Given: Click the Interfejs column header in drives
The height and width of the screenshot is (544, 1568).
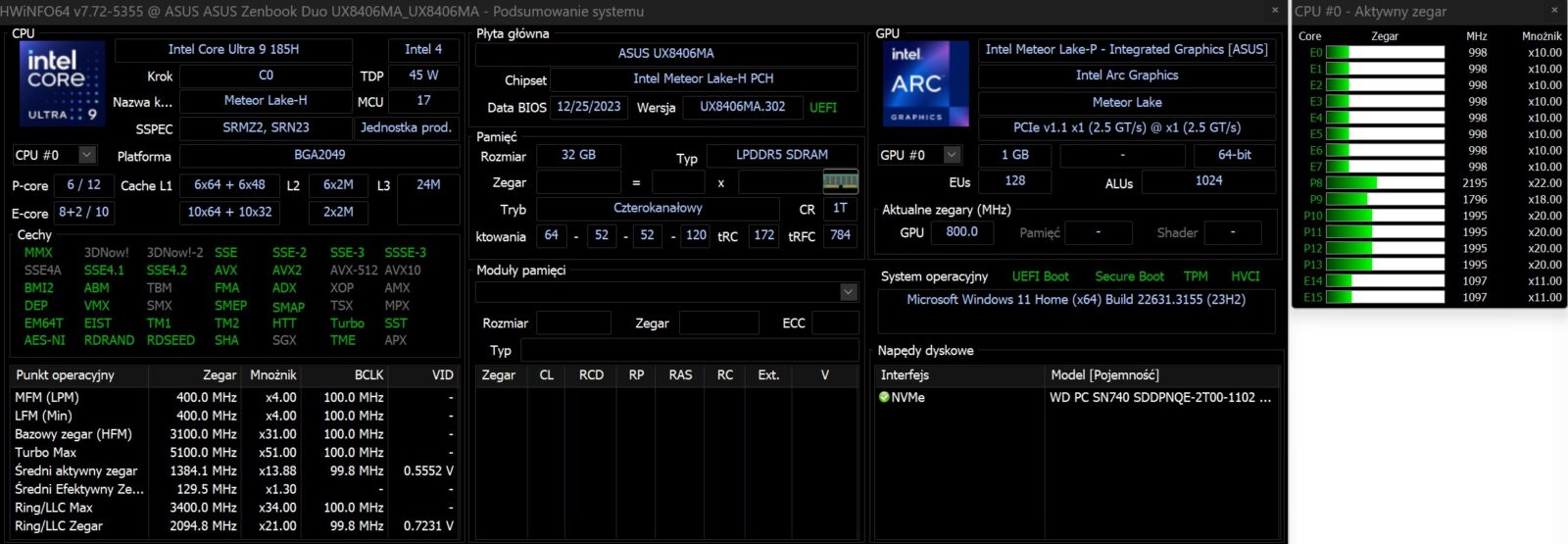Looking at the screenshot, I should [905, 374].
